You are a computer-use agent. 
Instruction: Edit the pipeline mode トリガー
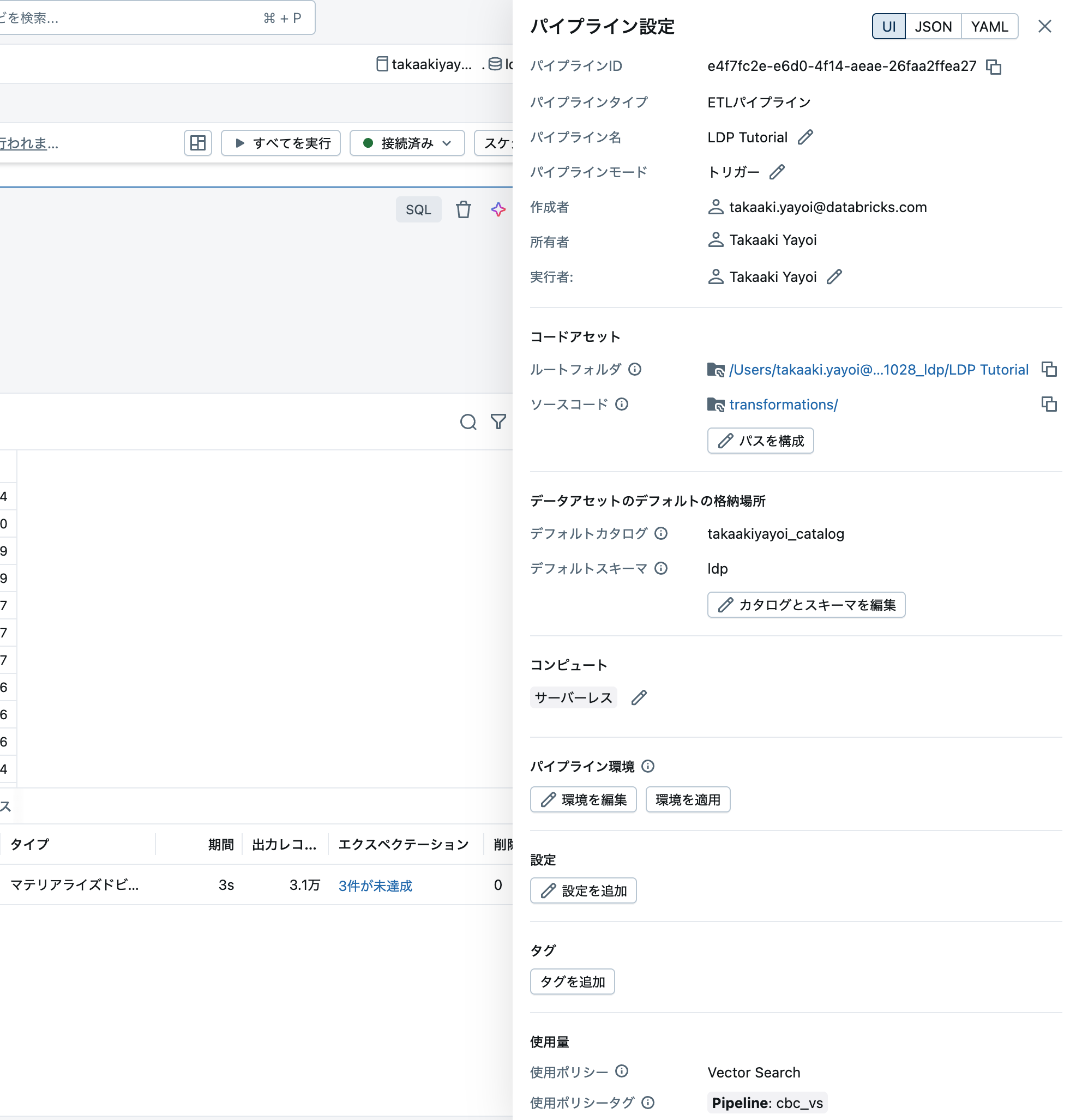point(777,172)
